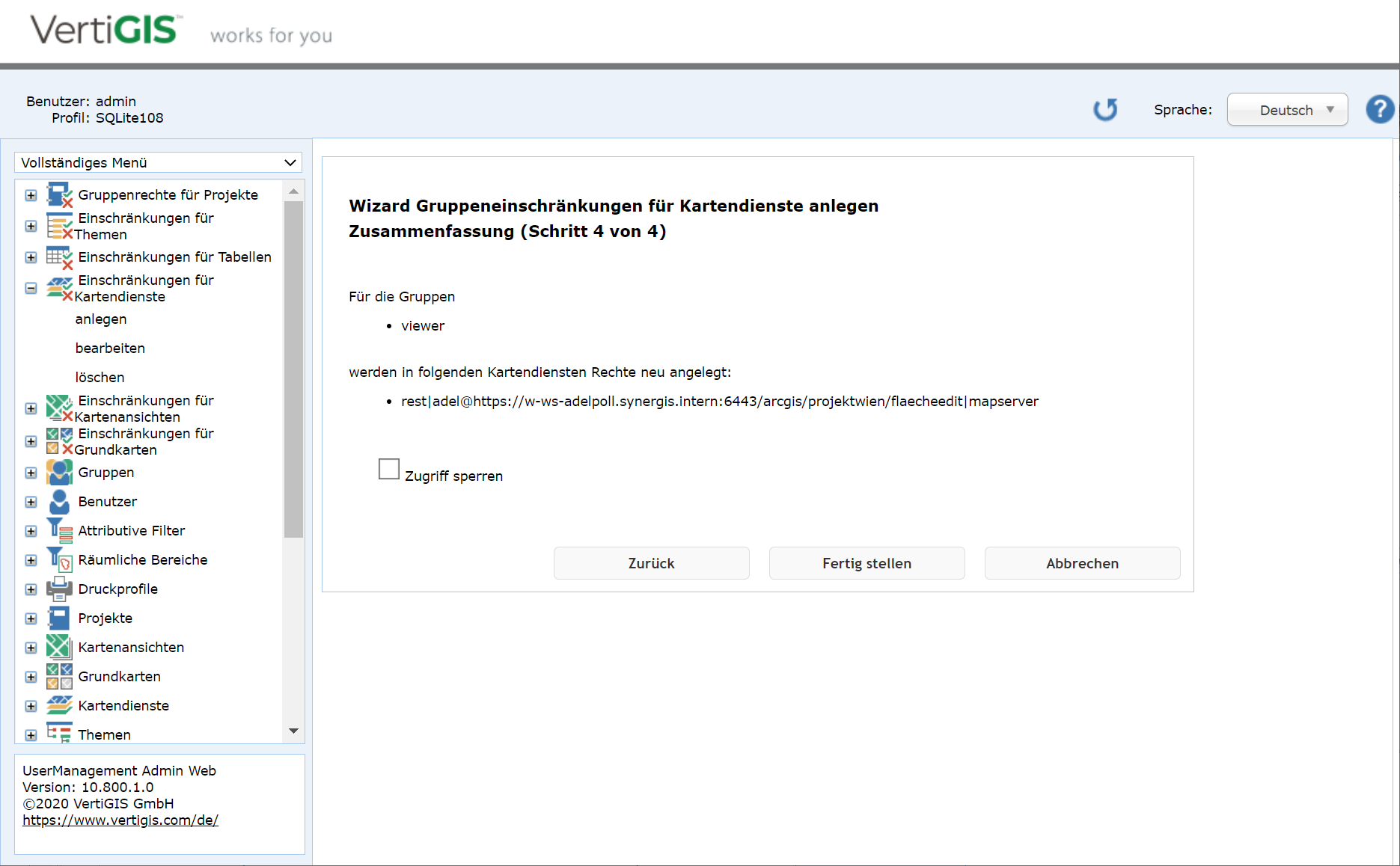Screen dimensions: 1400x866
Task: Open the Sprache Deutsch dropdown
Action: [x=1287, y=110]
